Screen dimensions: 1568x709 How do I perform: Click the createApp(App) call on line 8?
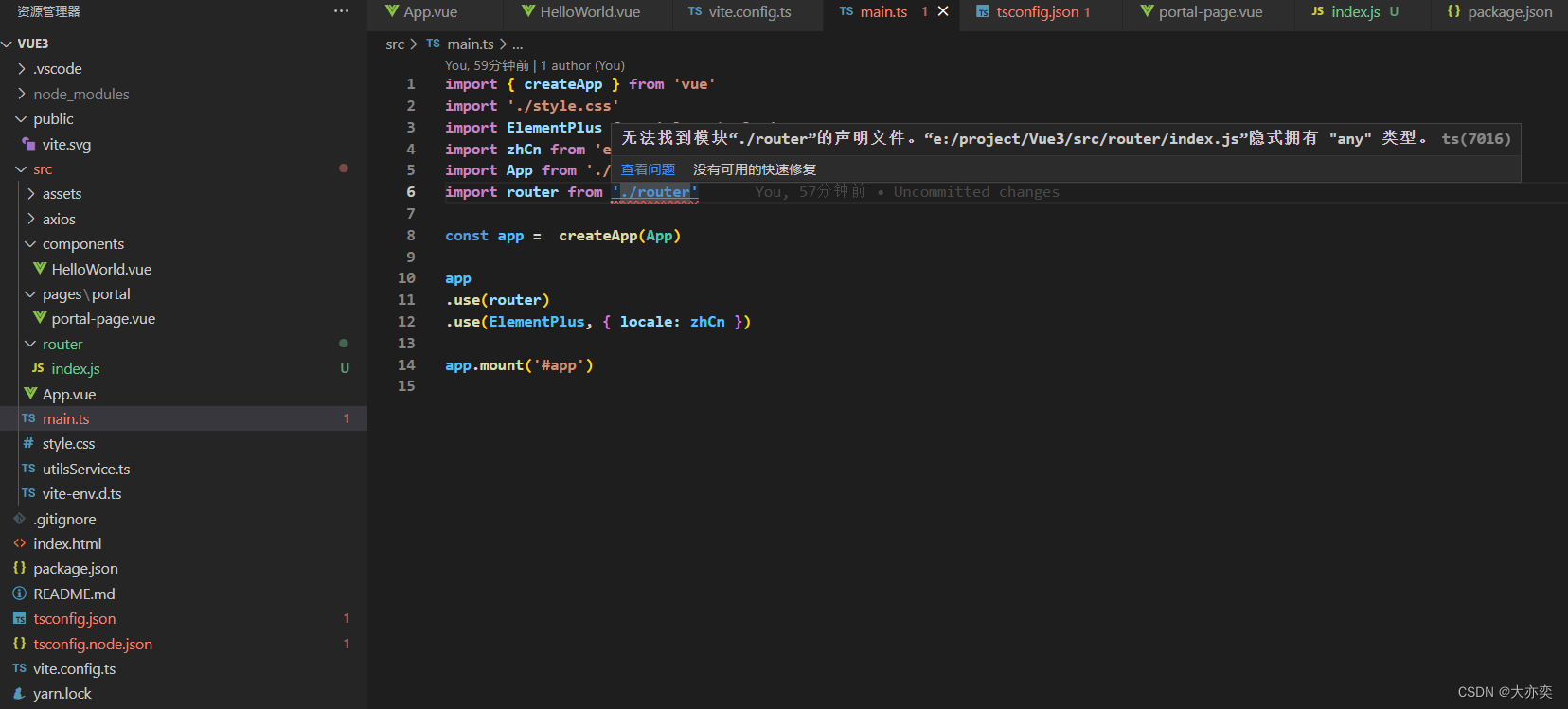pyautogui.click(x=619, y=236)
